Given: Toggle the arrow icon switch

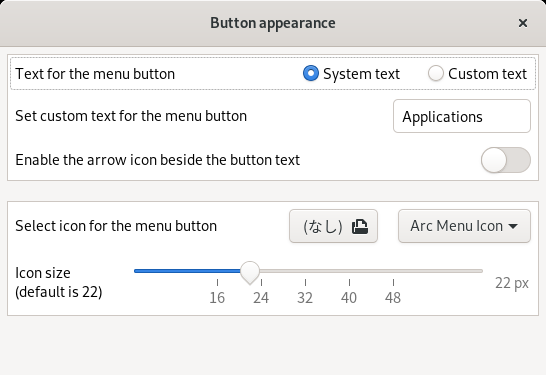Looking at the screenshot, I should click(x=506, y=160).
